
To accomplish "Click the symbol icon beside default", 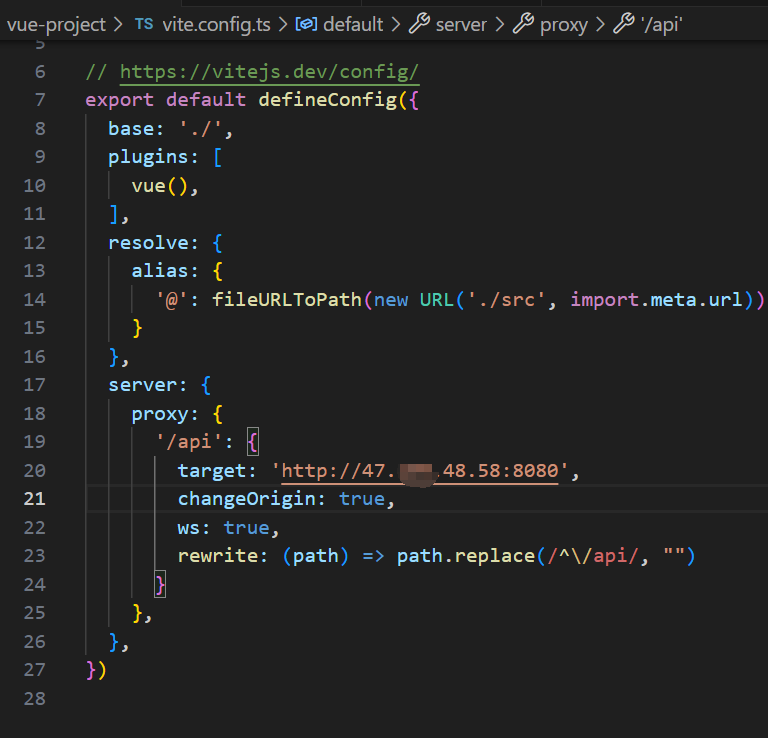I will 306,24.
